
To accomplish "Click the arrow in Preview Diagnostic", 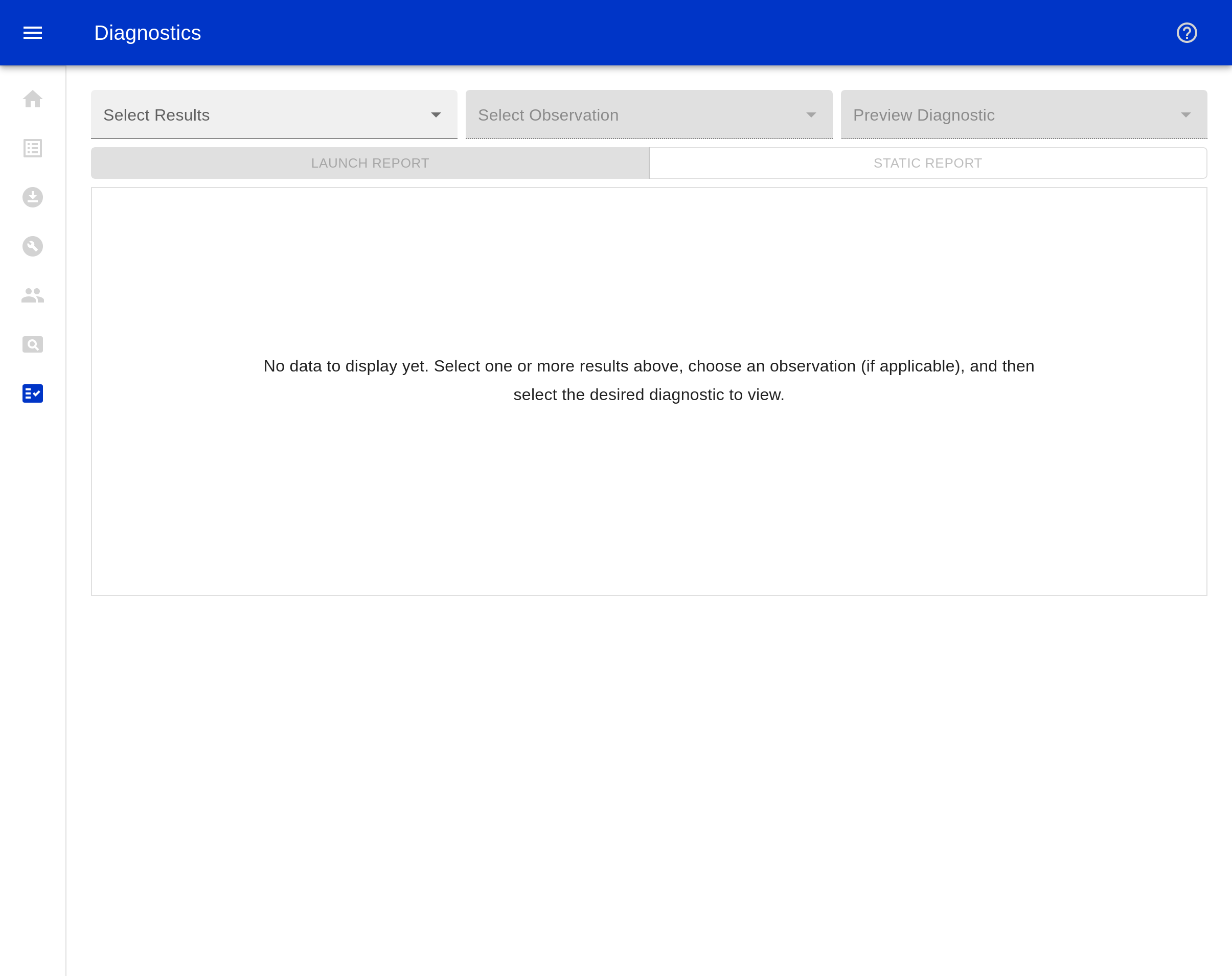I will point(1185,115).
